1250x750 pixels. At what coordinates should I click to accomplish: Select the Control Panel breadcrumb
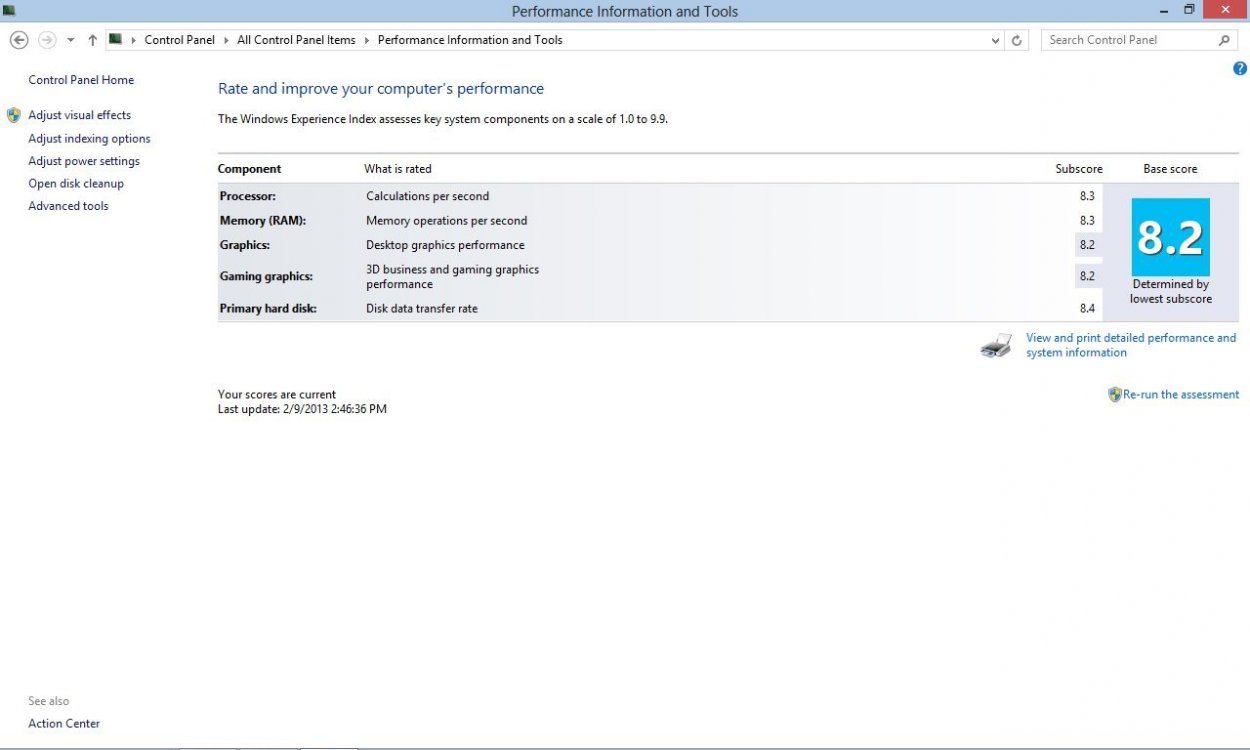(x=180, y=40)
